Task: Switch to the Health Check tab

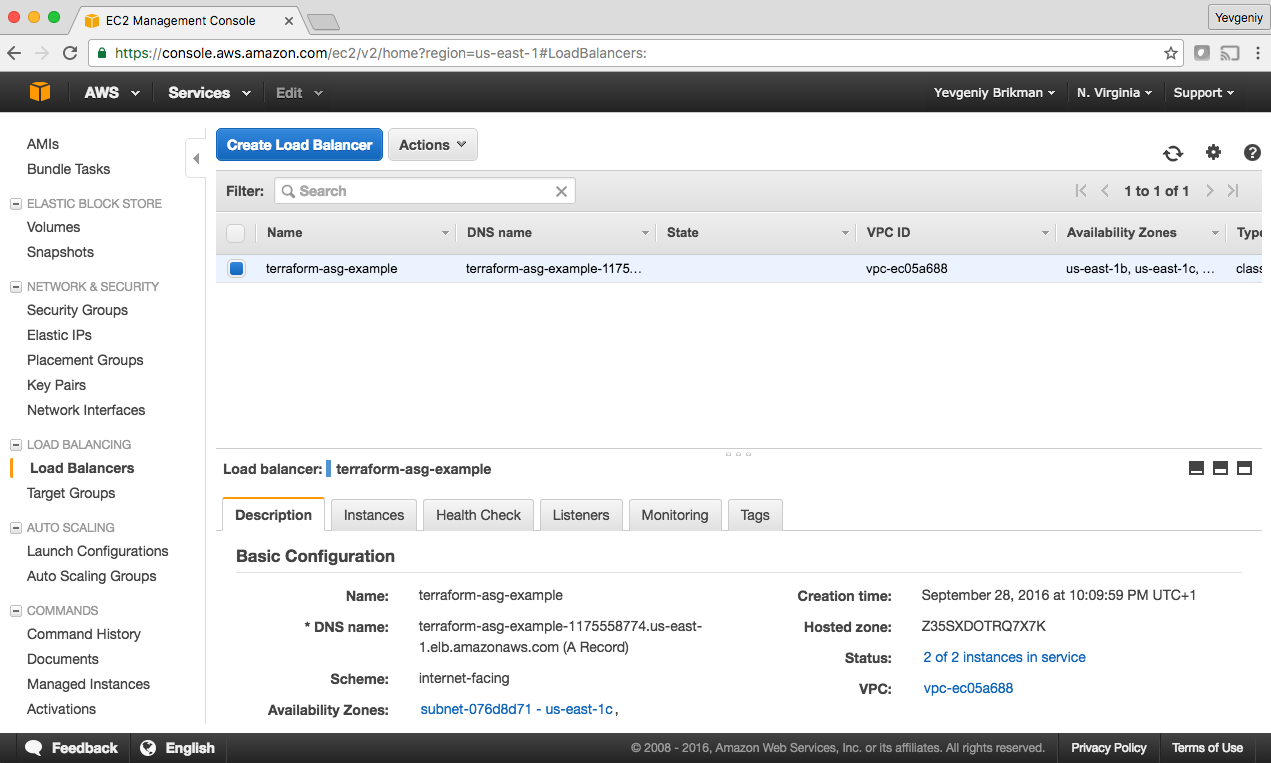Action: [478, 515]
